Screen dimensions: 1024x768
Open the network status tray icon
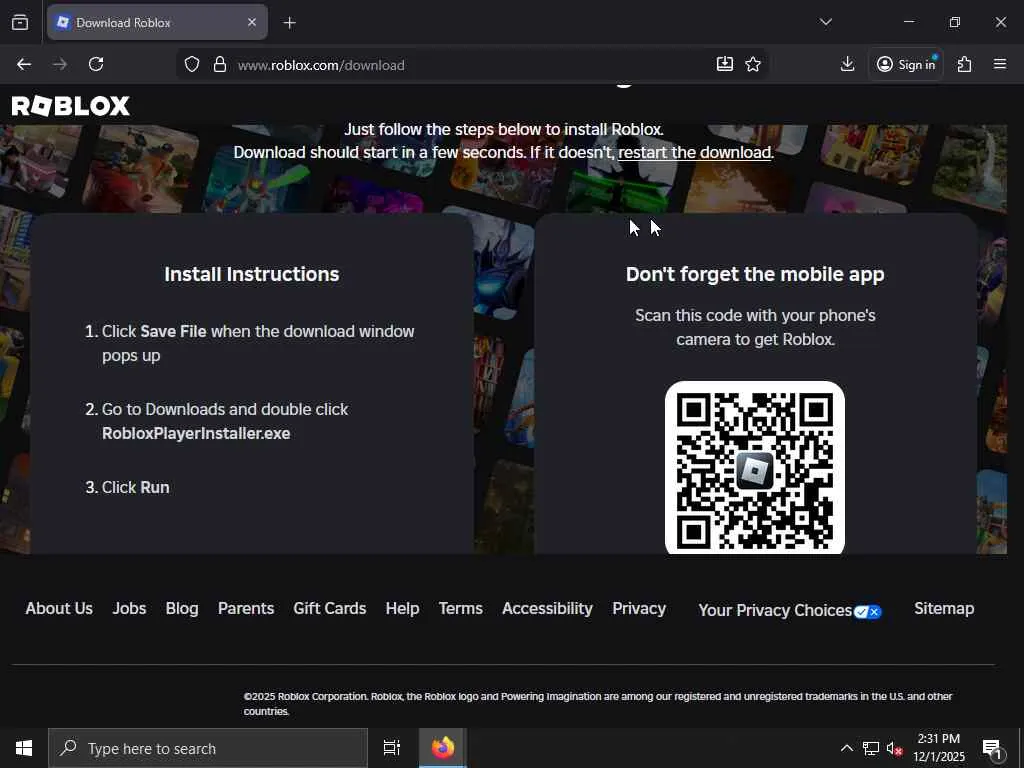click(871, 748)
